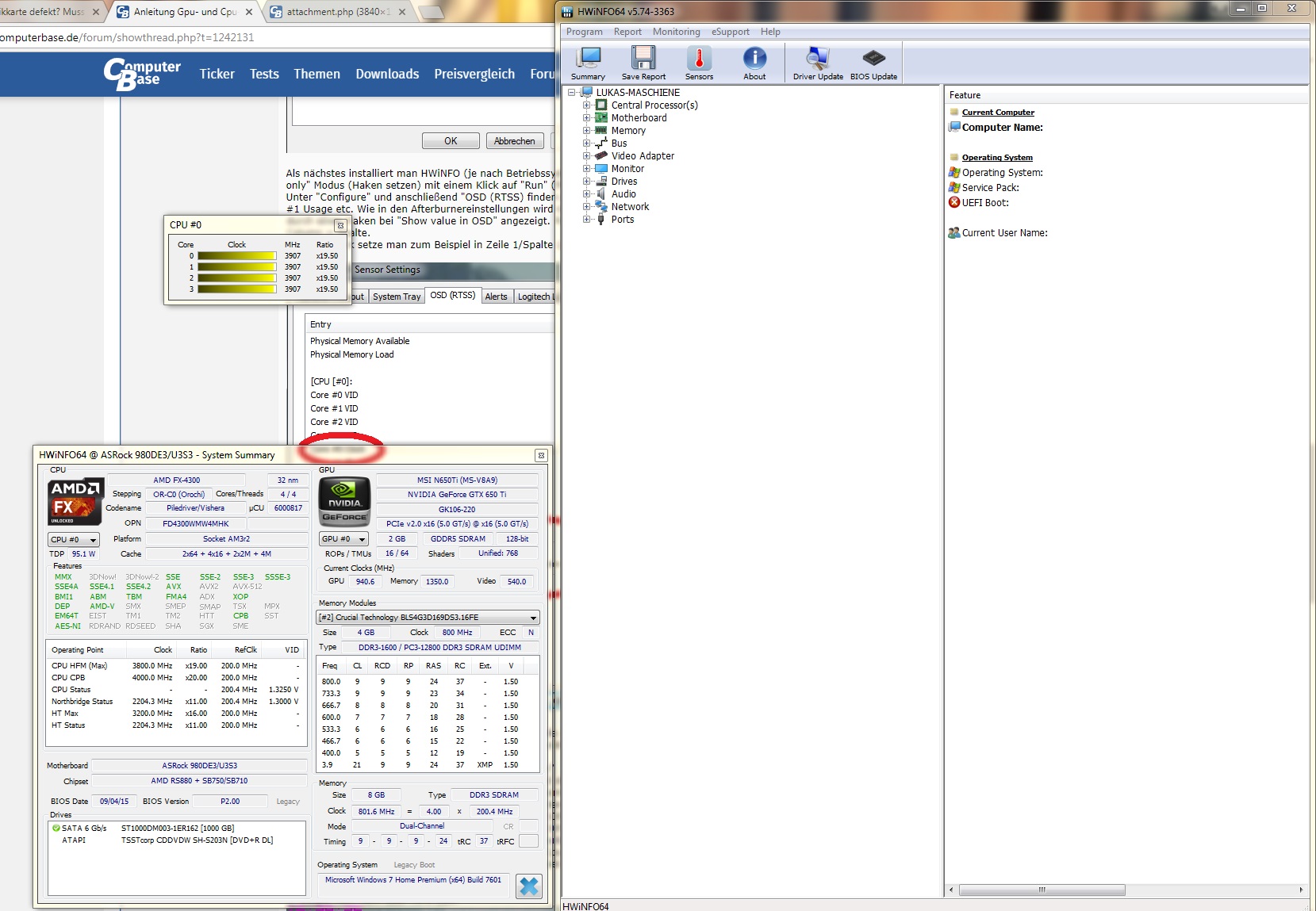The image size is (1316, 911).
Task: Open Themen link on ComputerBase
Action: click(317, 74)
